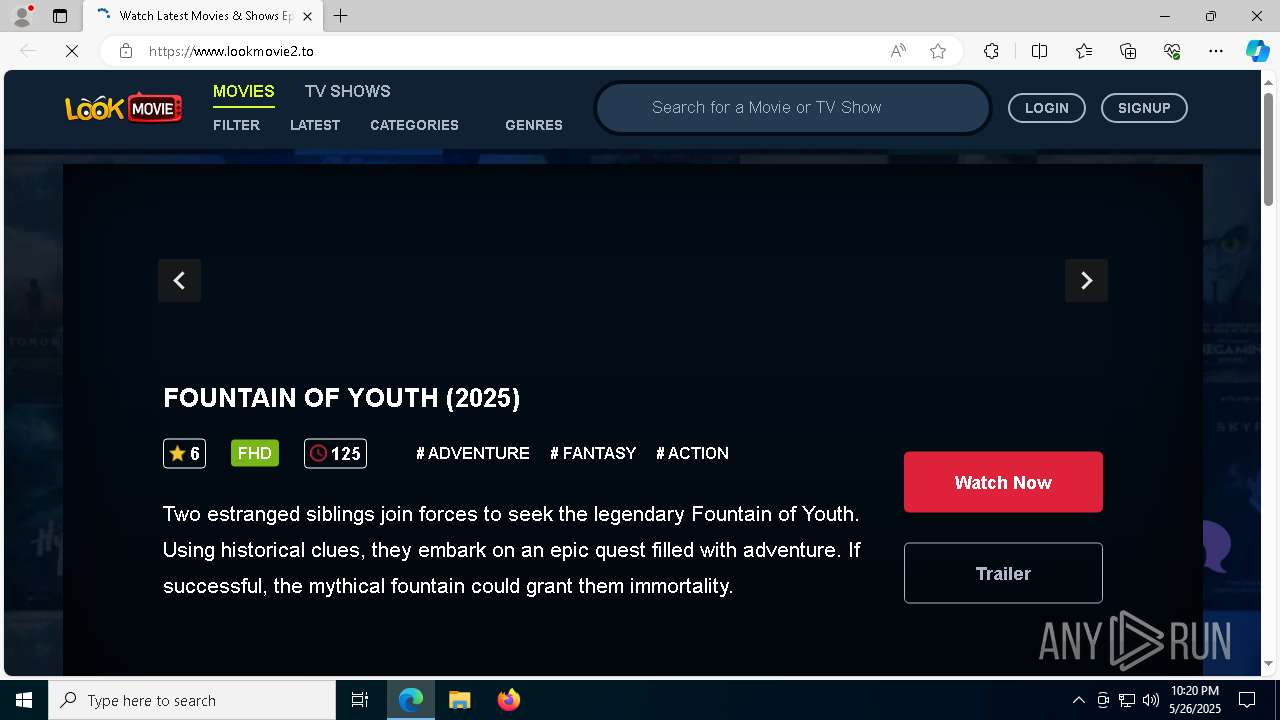Select the #FANTASY genre tag
The image size is (1280, 720).
(x=593, y=453)
